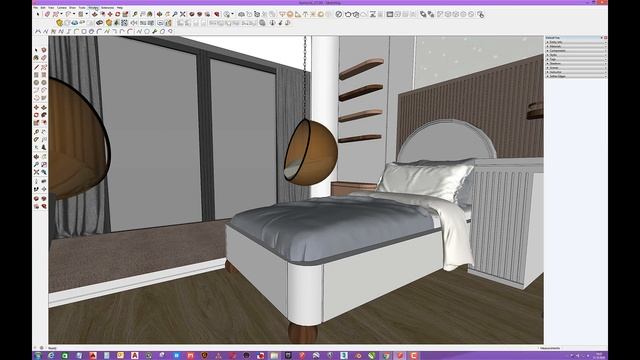The height and width of the screenshot is (360, 640).
Task: Select the Rectangle tool in left toolbar
Action: pos(36,75)
